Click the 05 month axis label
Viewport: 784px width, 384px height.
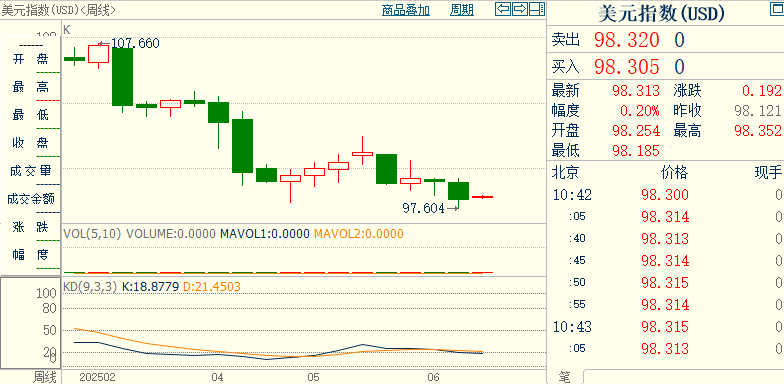[313, 377]
